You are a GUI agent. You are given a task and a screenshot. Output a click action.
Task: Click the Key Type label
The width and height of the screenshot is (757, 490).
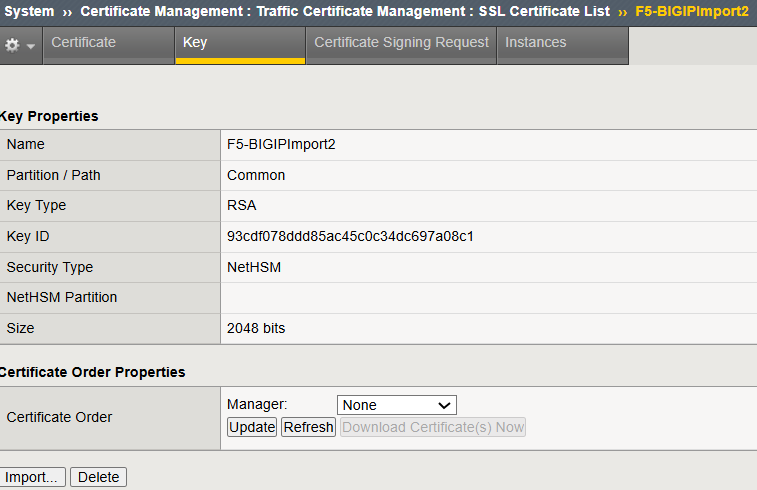[x=36, y=206]
